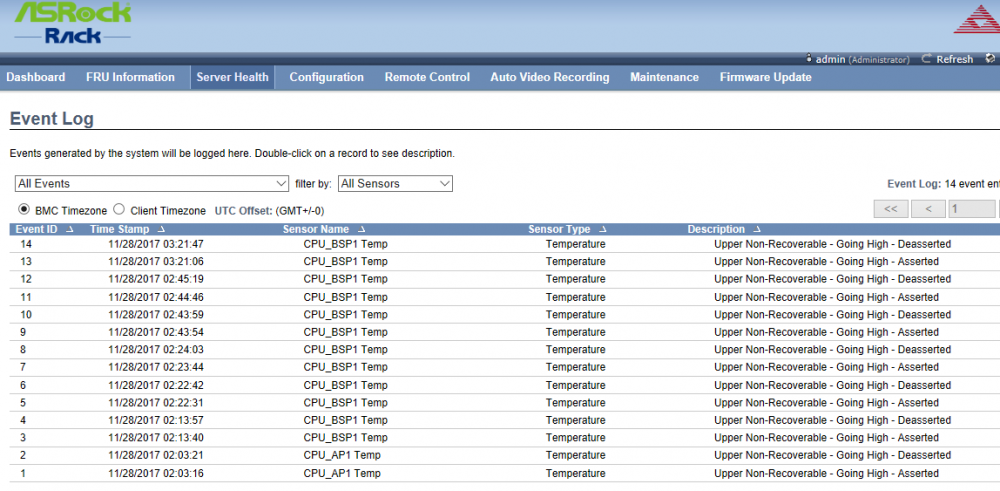Viewport: 1000px width, 491px height.
Task: Click the UTC Offset label
Action: point(243,210)
